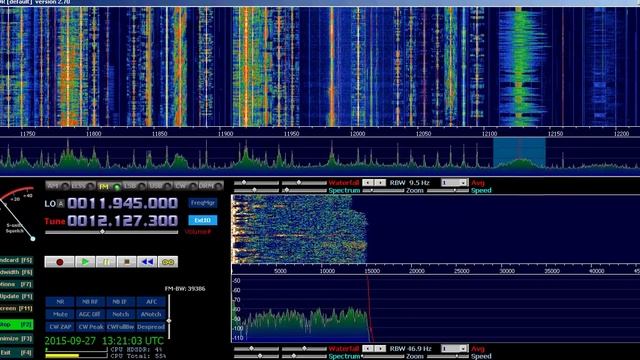This screenshot has height=360, width=640.
Task: Toggle ANotch auto notch button
Action: click(x=151, y=314)
